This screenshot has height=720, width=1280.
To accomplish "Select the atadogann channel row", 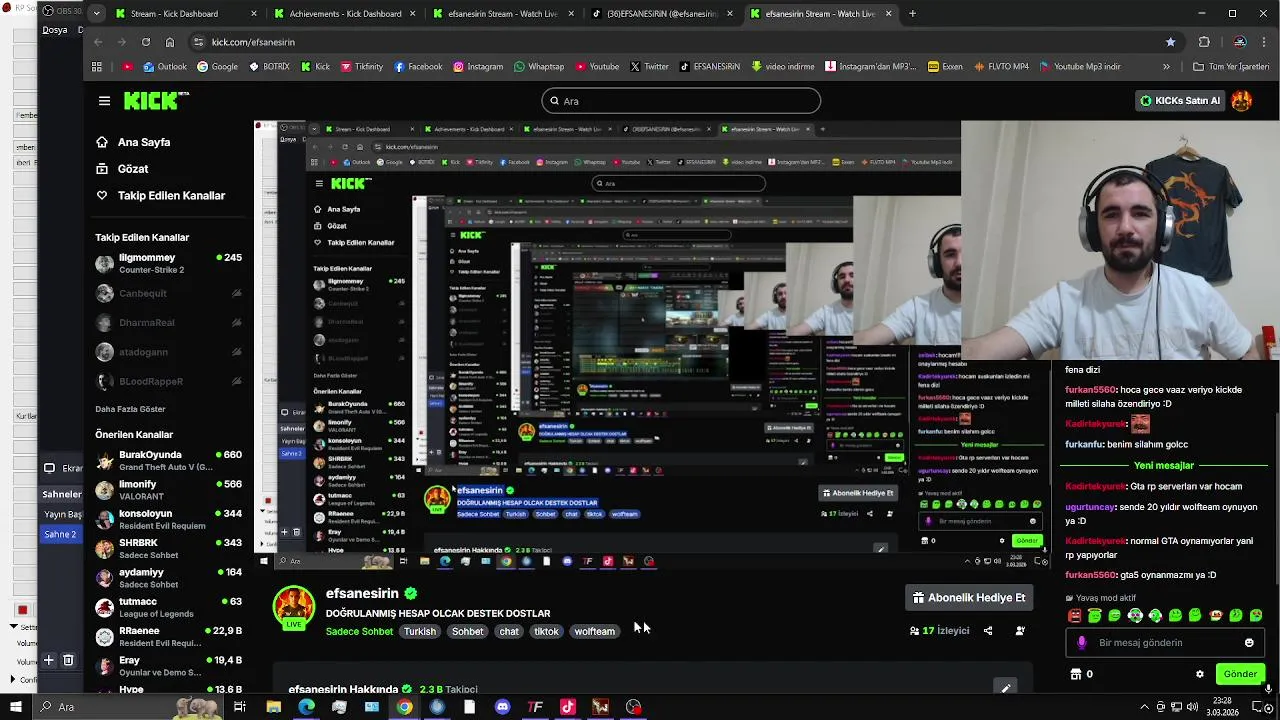I will (x=168, y=352).
